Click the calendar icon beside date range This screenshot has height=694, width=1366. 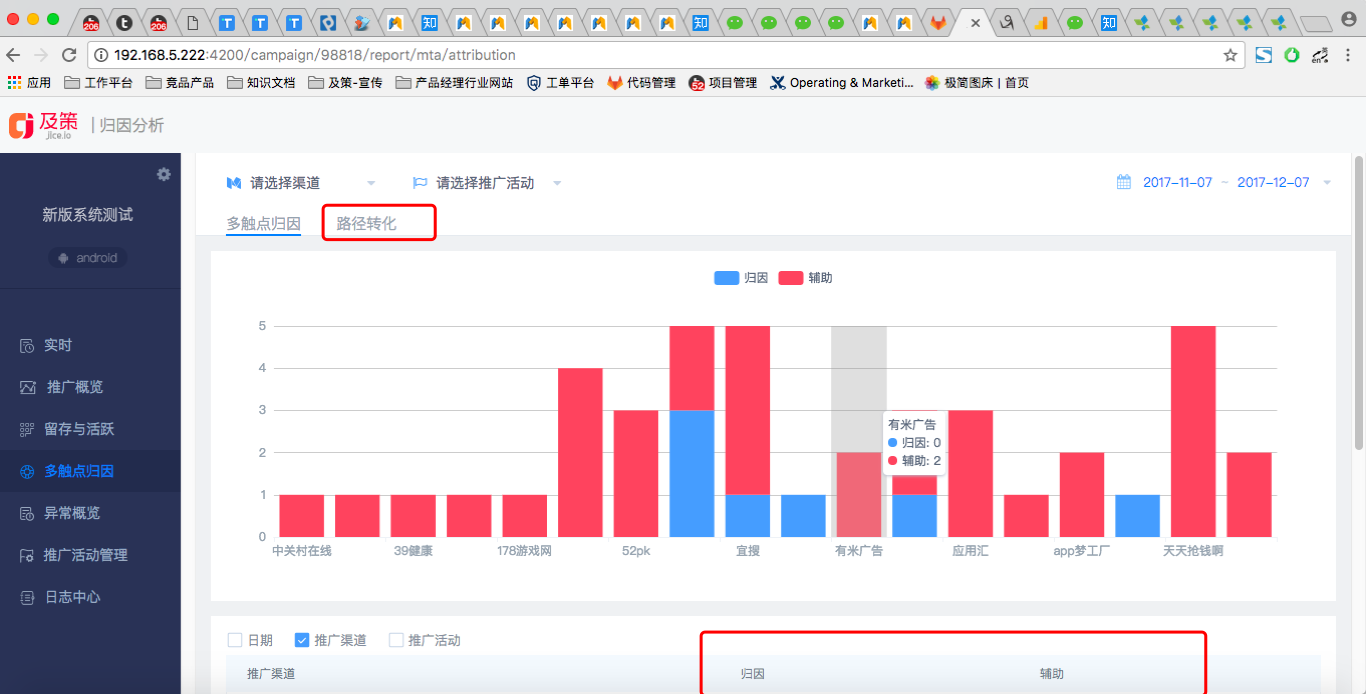[x=1124, y=183]
